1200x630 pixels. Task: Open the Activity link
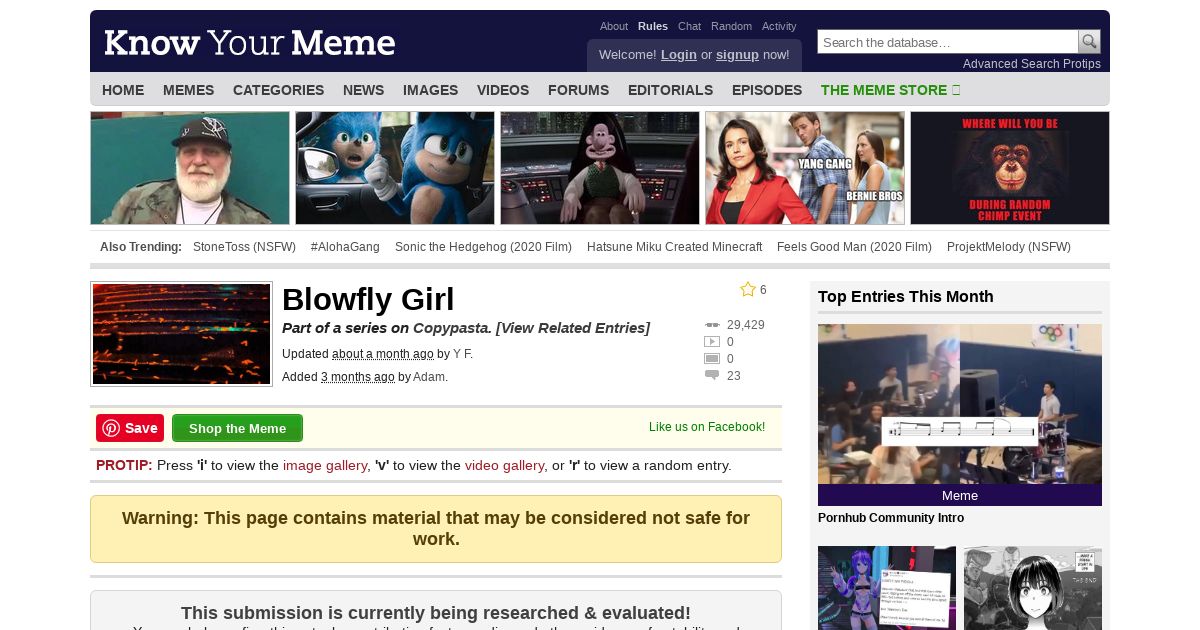(x=779, y=27)
